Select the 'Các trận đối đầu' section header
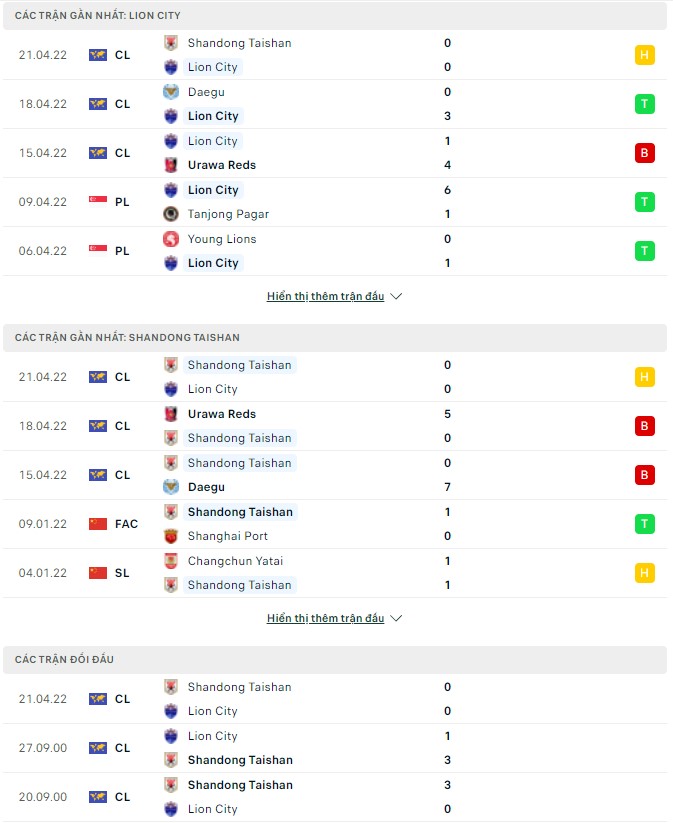Screen dimensions: 673x823 pyautogui.click(x=65, y=660)
